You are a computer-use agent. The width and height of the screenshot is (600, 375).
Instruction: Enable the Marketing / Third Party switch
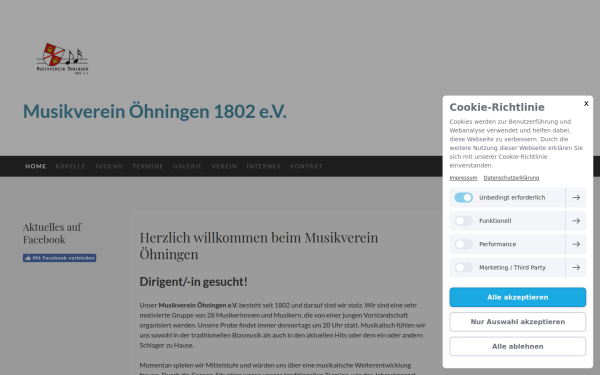pos(463,267)
